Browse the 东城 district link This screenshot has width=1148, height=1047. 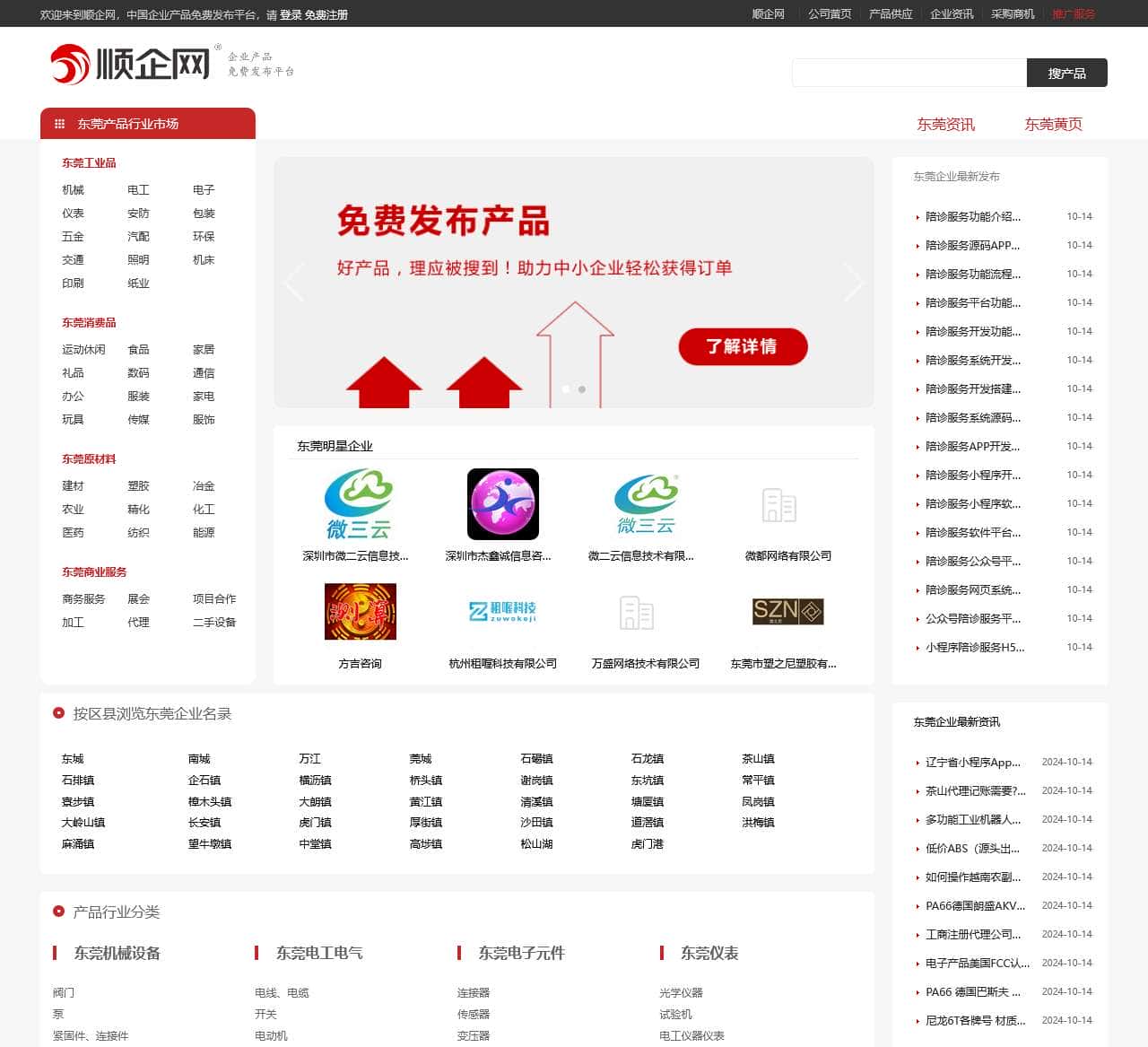click(x=73, y=759)
